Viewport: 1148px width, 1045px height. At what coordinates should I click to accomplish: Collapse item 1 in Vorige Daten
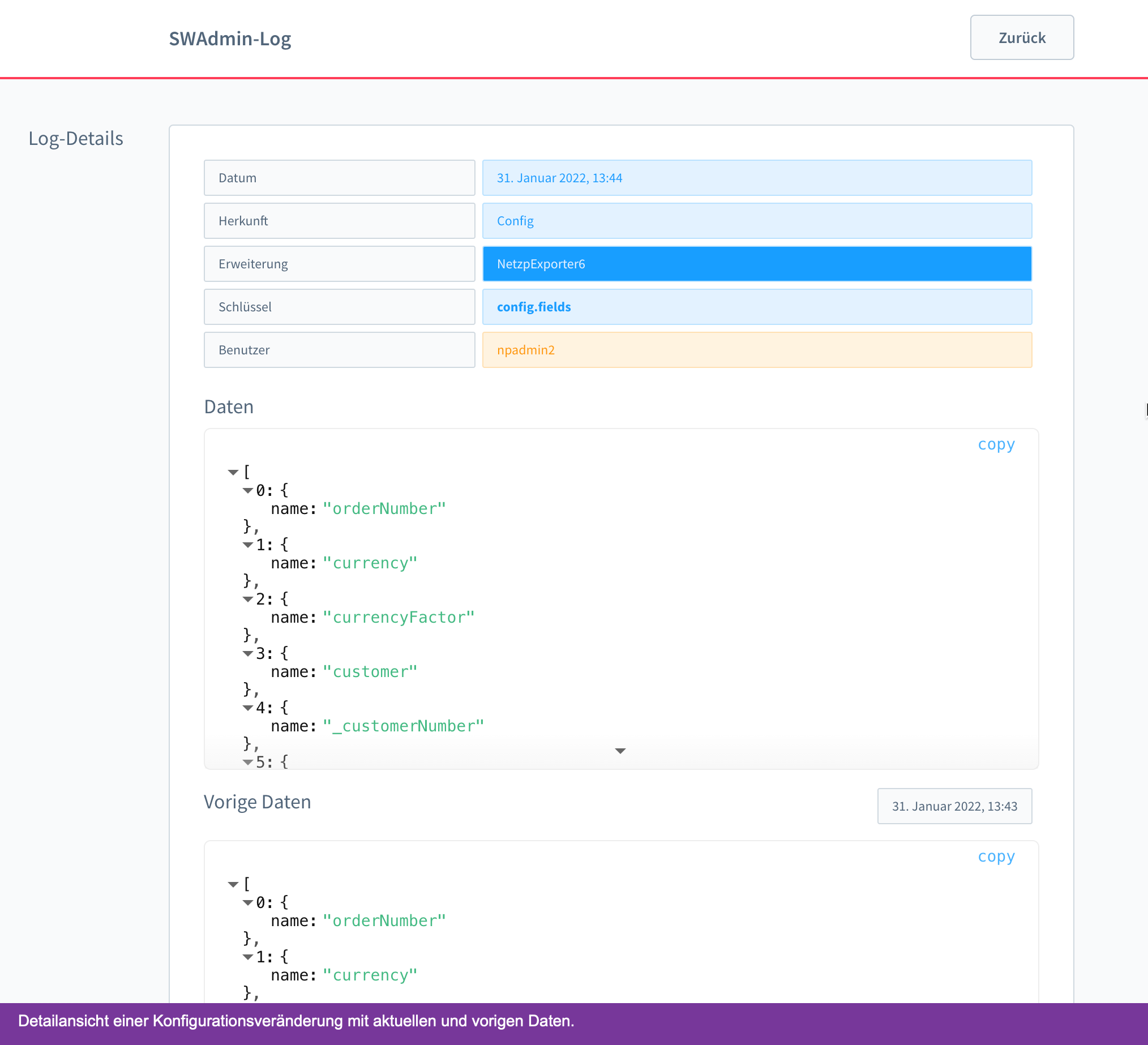(x=248, y=957)
